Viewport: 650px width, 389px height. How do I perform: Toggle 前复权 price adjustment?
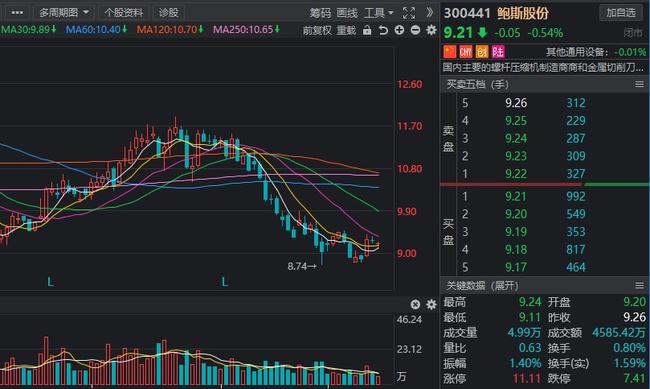coord(317,30)
